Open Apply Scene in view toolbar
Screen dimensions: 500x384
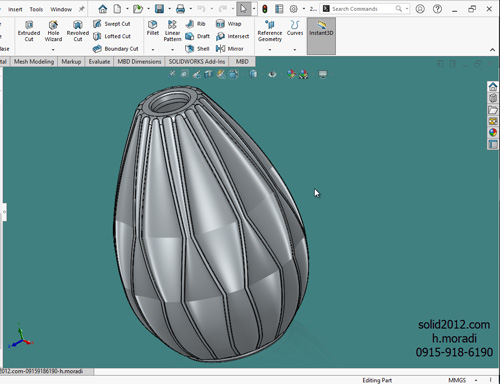click(303, 74)
